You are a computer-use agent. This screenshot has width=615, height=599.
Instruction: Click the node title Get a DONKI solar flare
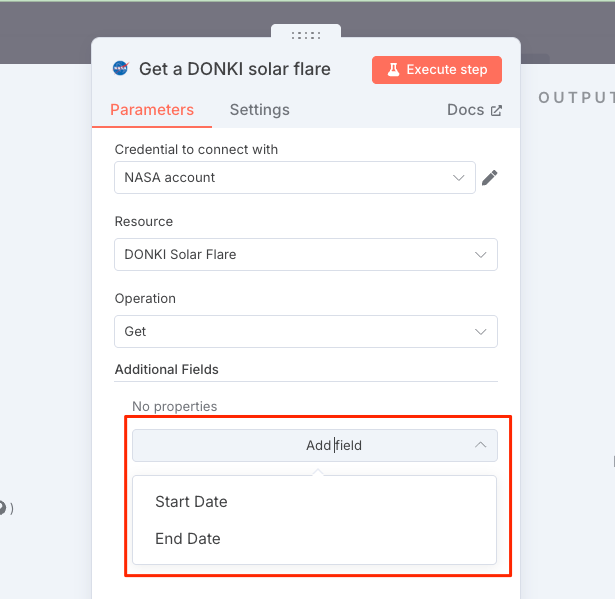coord(235,69)
